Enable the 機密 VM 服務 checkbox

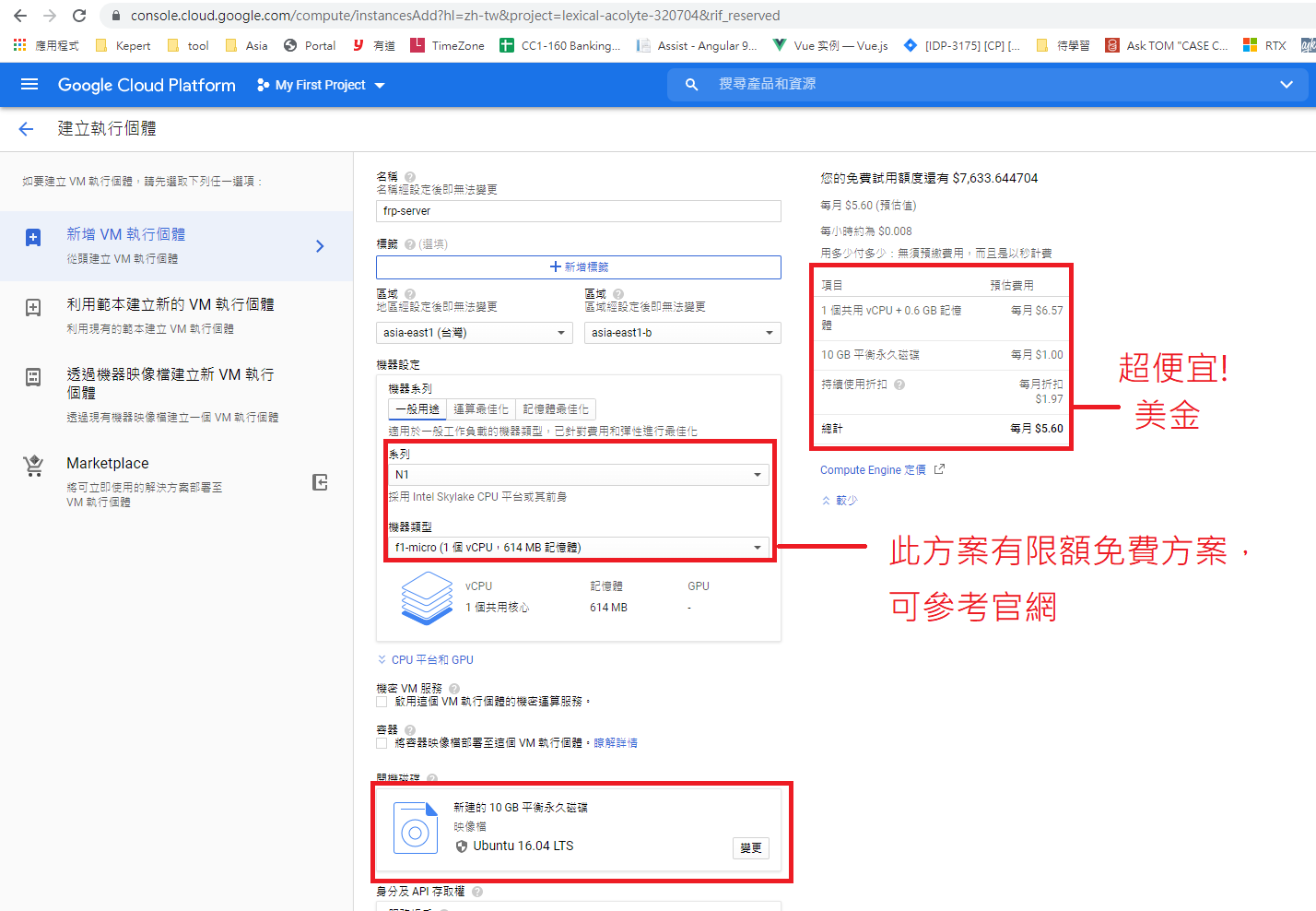pos(382,702)
